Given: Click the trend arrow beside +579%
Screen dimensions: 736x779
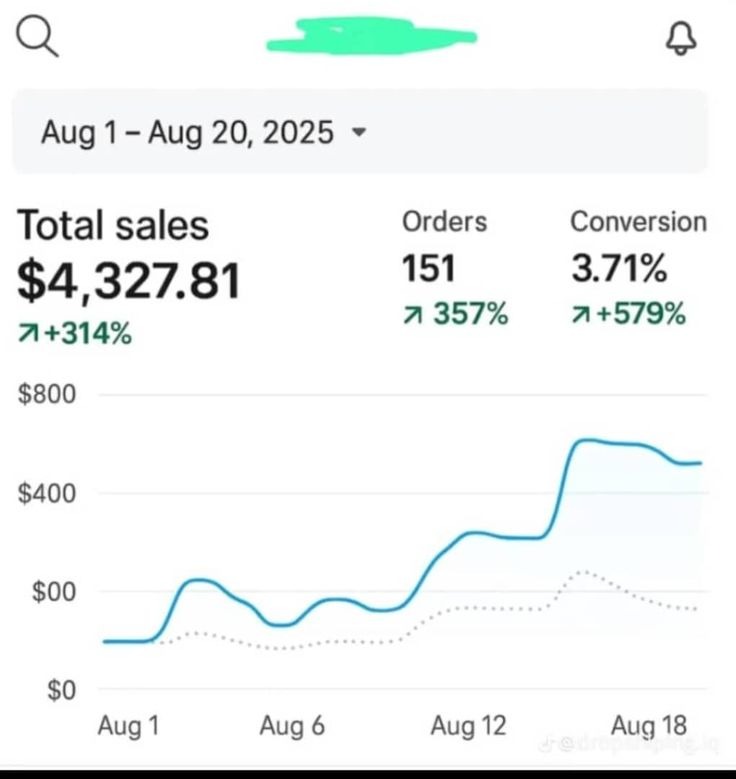Looking at the screenshot, I should click(x=580, y=315).
